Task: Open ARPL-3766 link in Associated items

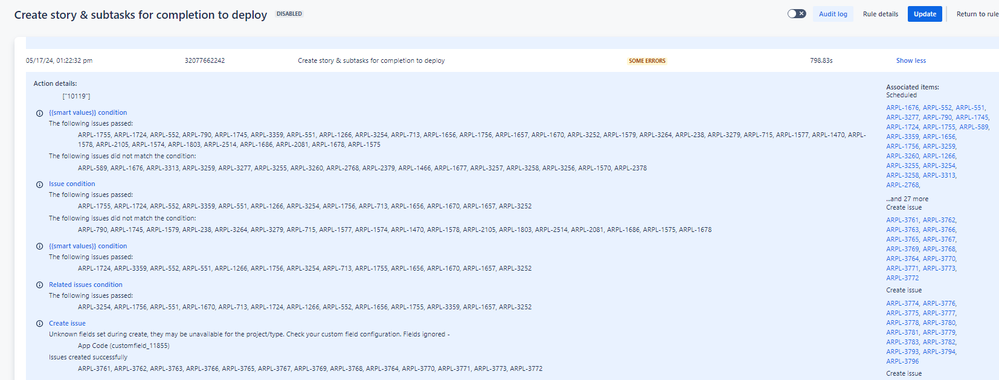Action: pyautogui.click(x=939, y=230)
